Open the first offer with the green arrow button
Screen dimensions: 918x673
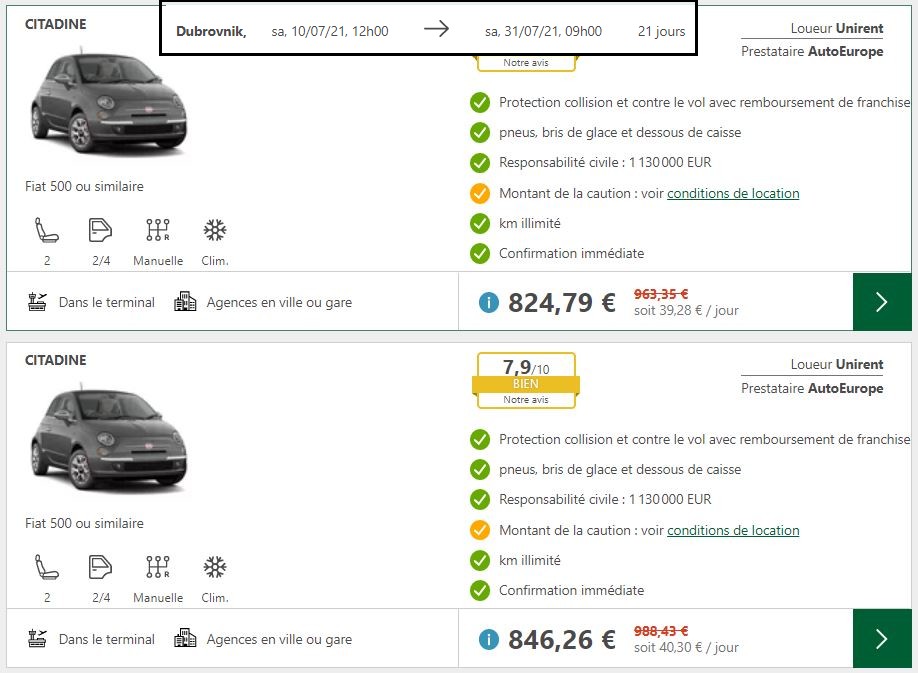pos(881,302)
